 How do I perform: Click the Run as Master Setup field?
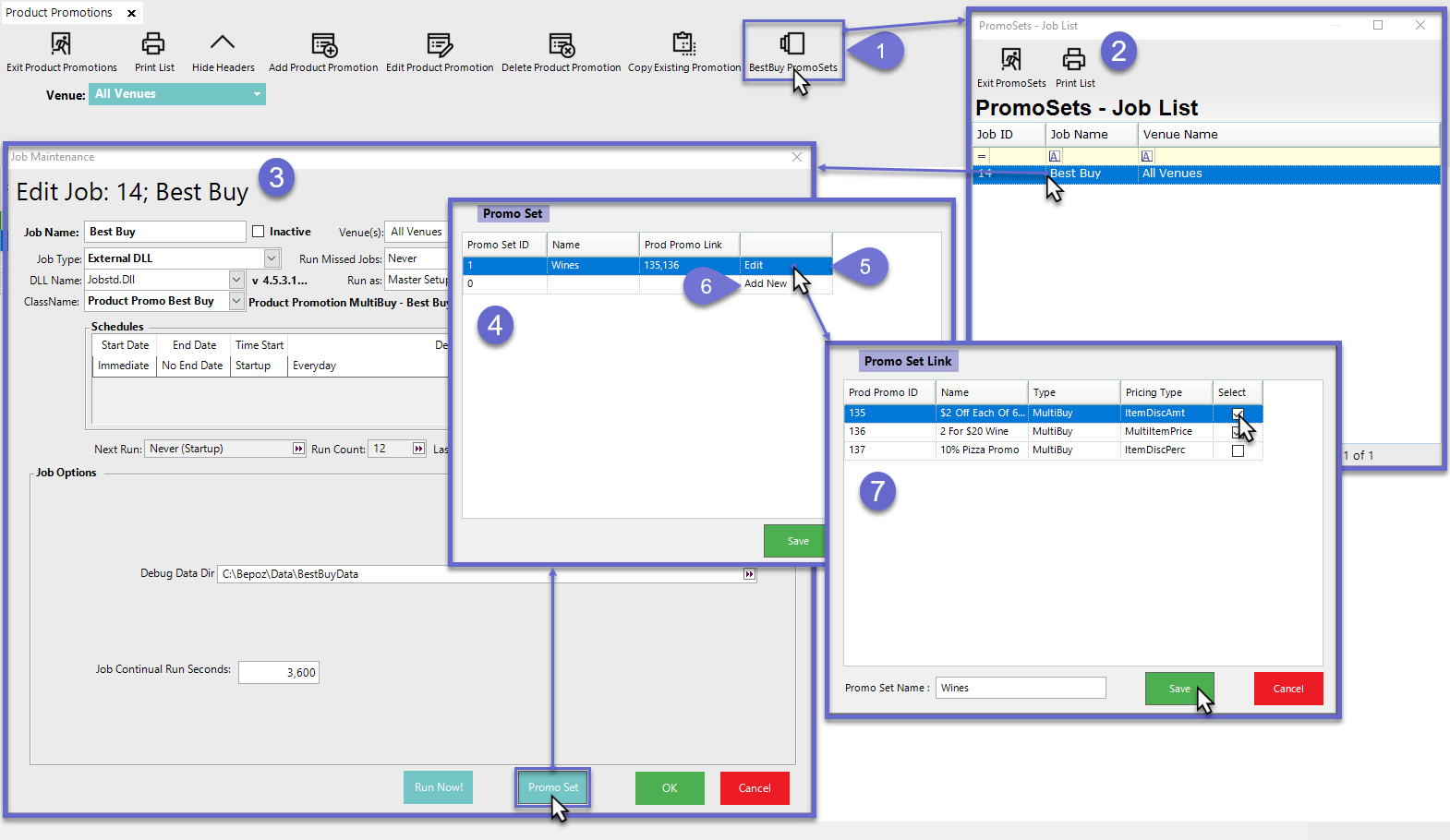[x=417, y=280]
